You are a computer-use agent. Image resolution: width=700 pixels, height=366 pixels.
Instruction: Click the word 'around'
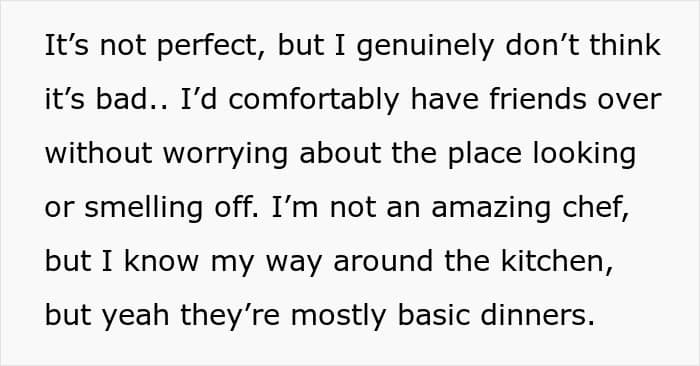click(x=383, y=261)
